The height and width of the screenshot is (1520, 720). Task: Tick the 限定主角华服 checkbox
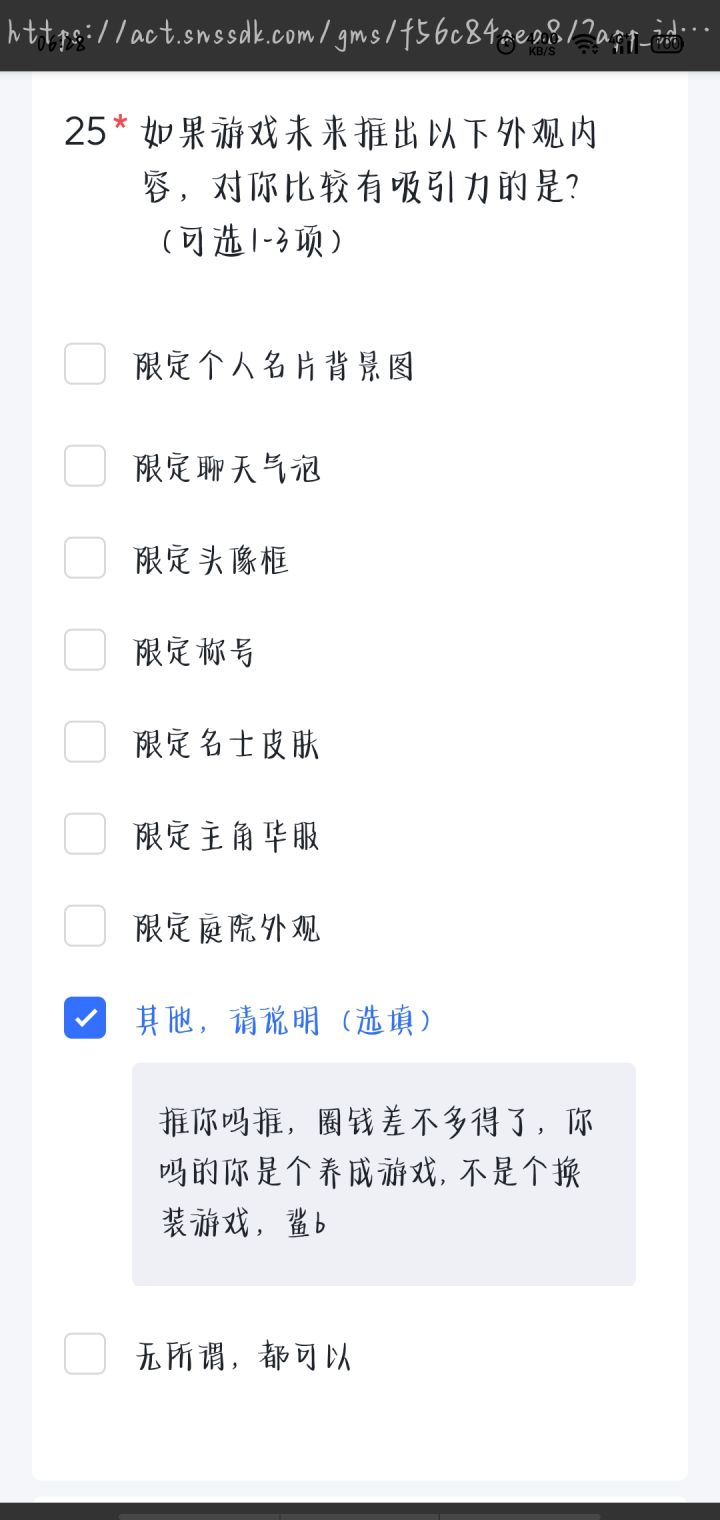[x=85, y=834]
